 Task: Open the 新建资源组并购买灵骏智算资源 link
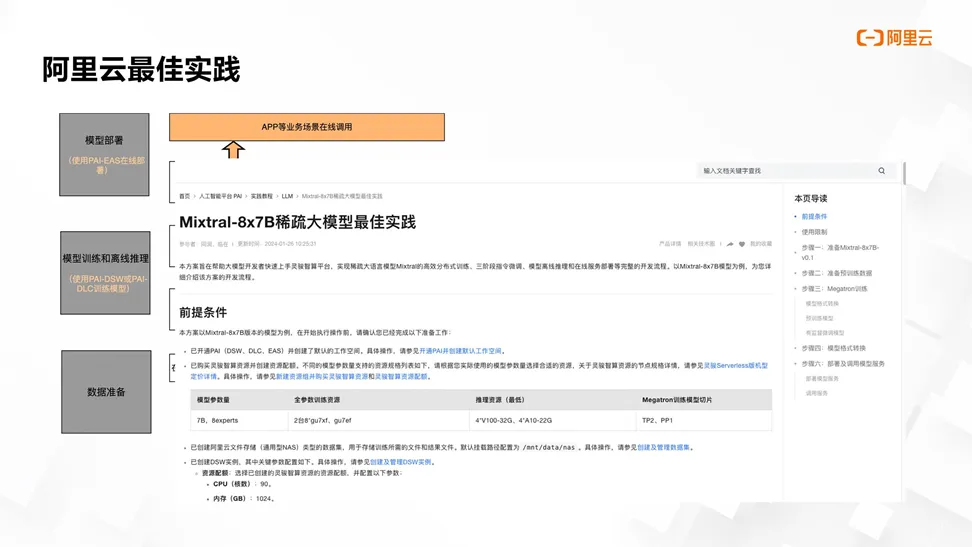pyautogui.click(x=322, y=376)
